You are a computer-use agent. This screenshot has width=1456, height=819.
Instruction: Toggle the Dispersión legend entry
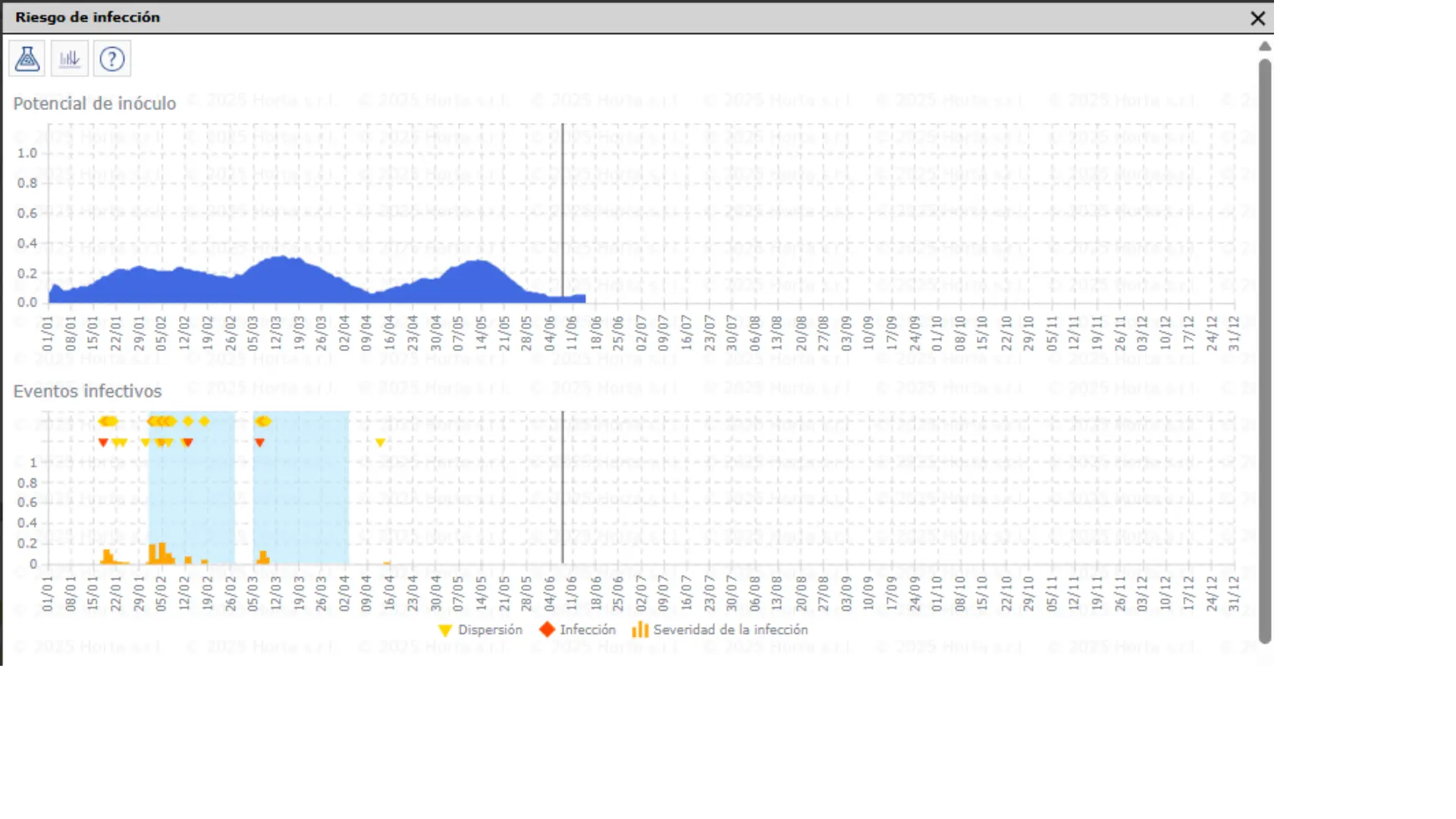pyautogui.click(x=480, y=630)
